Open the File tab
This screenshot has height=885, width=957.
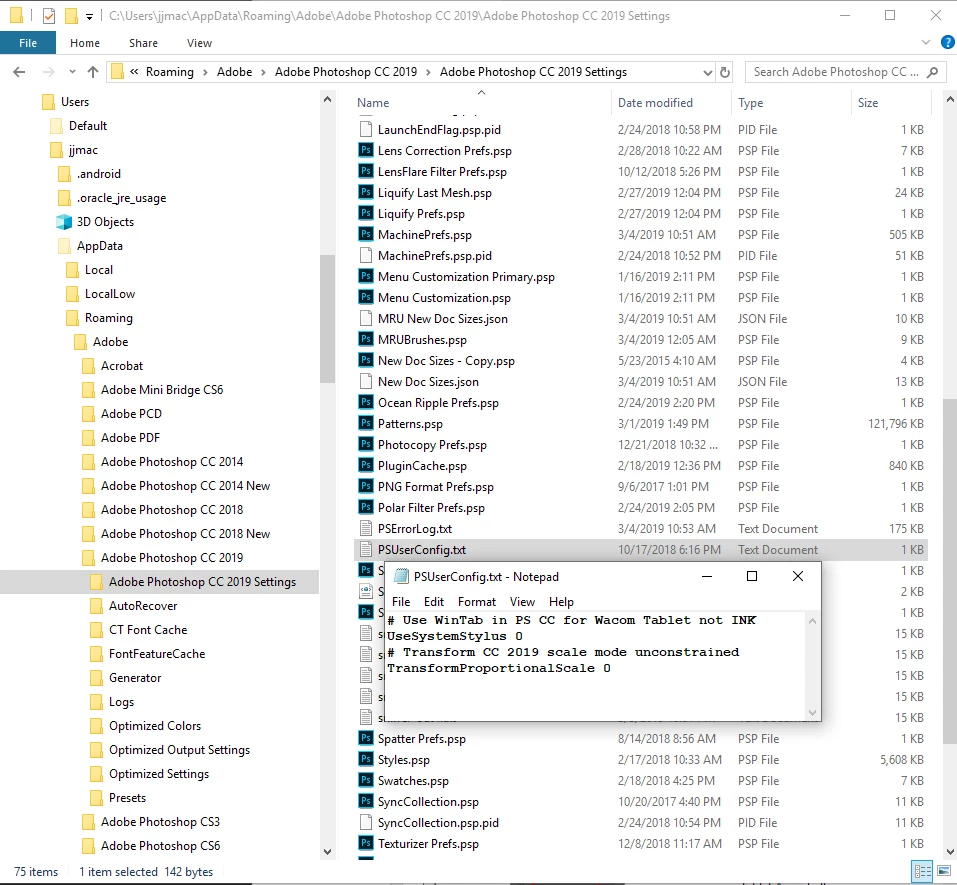pyautogui.click(x=28, y=43)
